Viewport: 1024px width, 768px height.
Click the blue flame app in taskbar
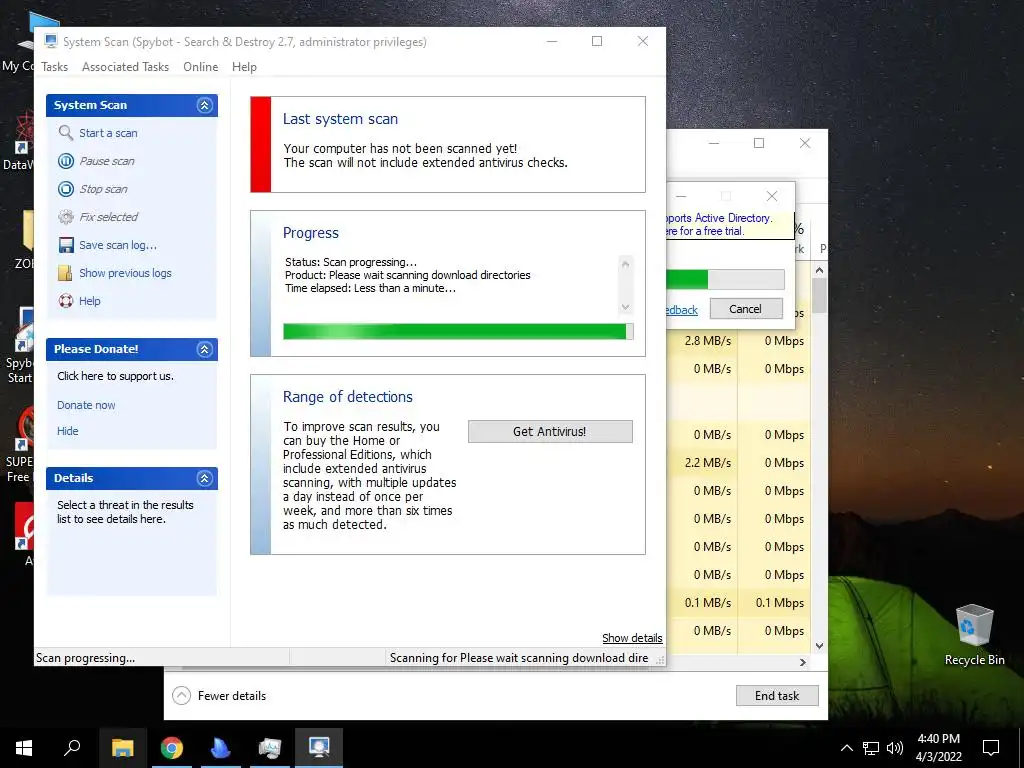[221, 748]
